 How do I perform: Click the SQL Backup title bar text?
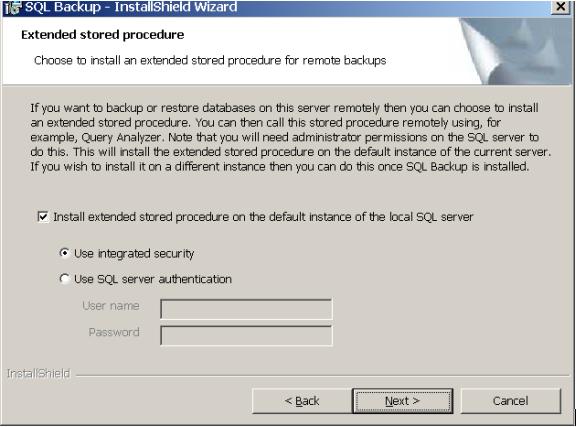click(x=131, y=7)
